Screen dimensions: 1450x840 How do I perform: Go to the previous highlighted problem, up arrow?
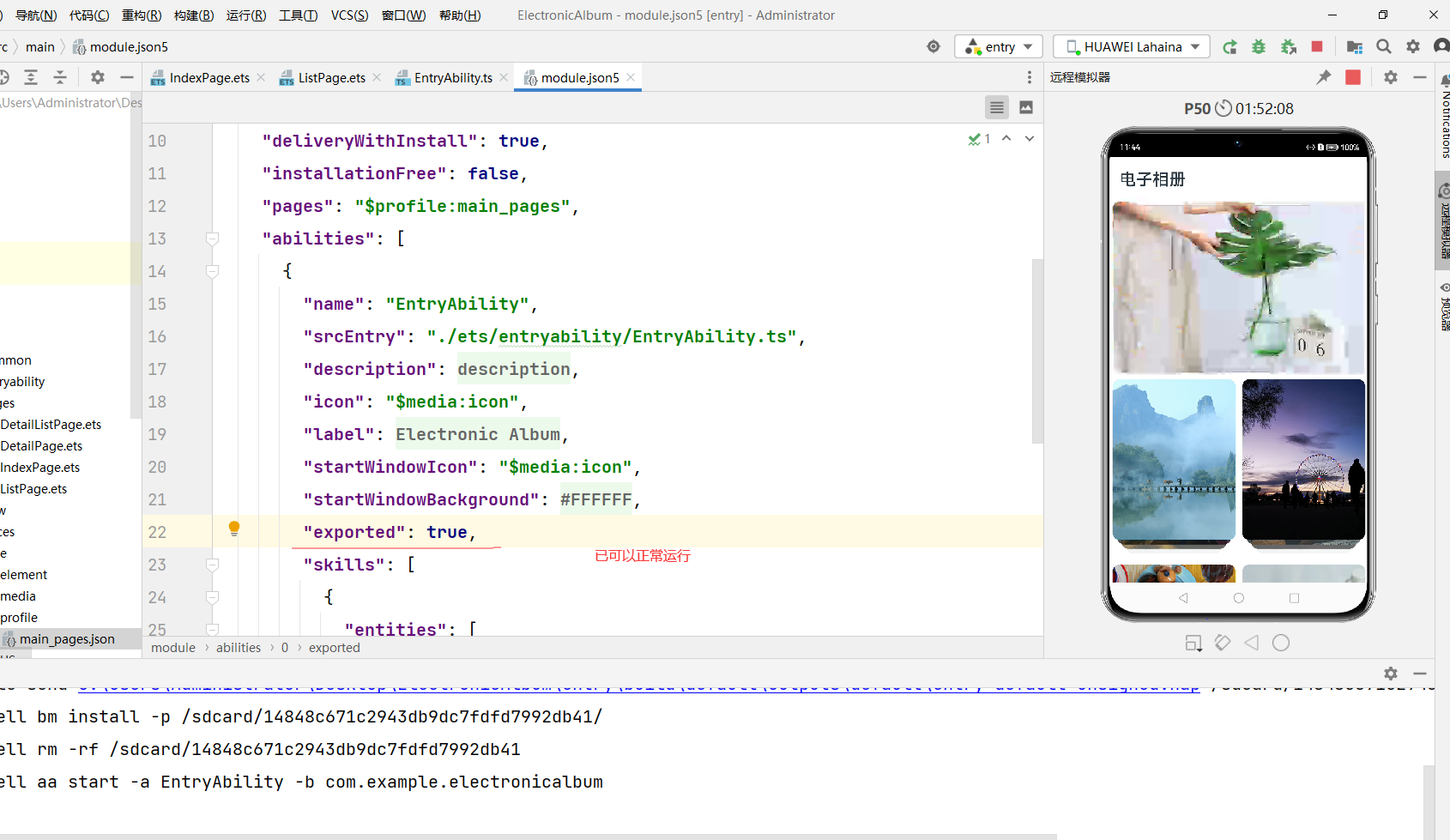(x=1006, y=138)
